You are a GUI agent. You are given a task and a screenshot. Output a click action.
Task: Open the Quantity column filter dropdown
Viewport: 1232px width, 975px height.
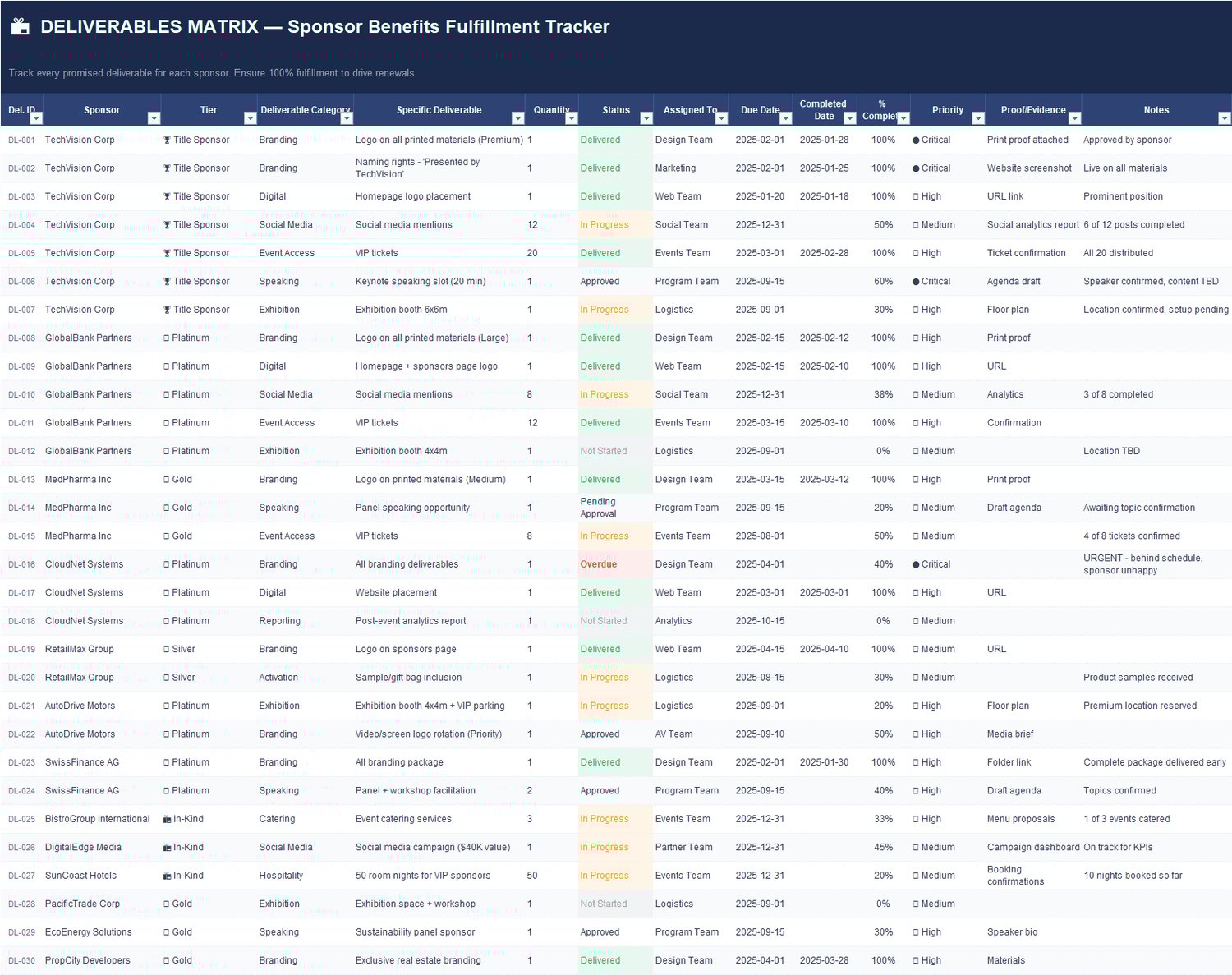tap(572, 118)
